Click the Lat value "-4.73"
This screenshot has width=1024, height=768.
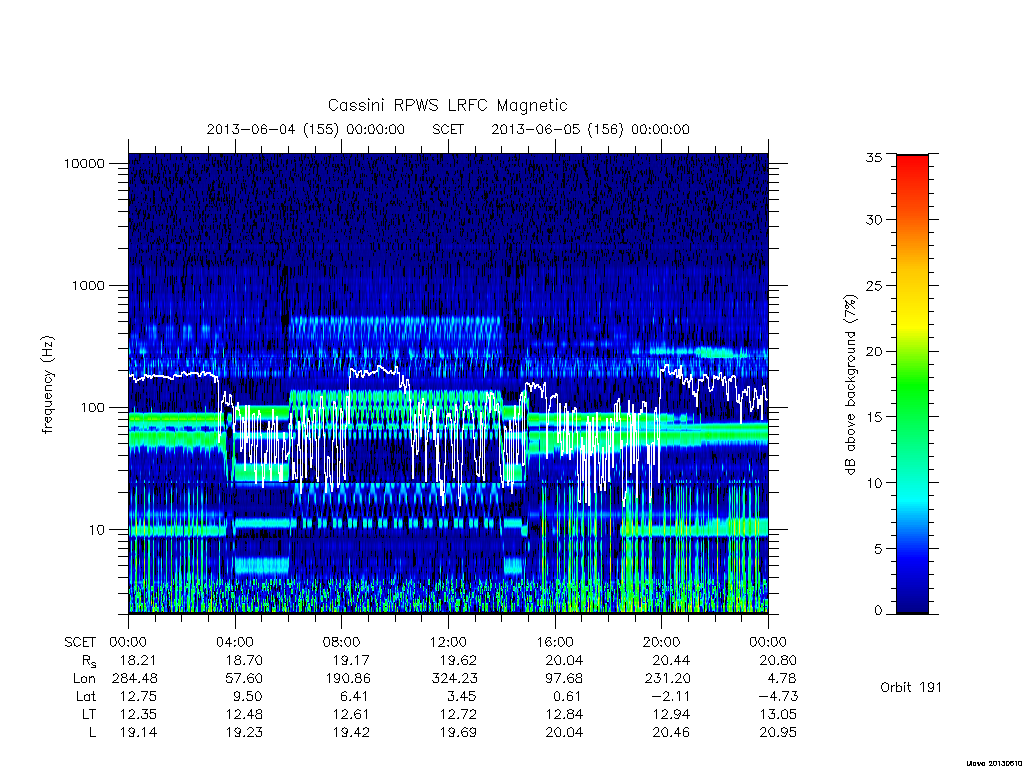[x=778, y=696]
